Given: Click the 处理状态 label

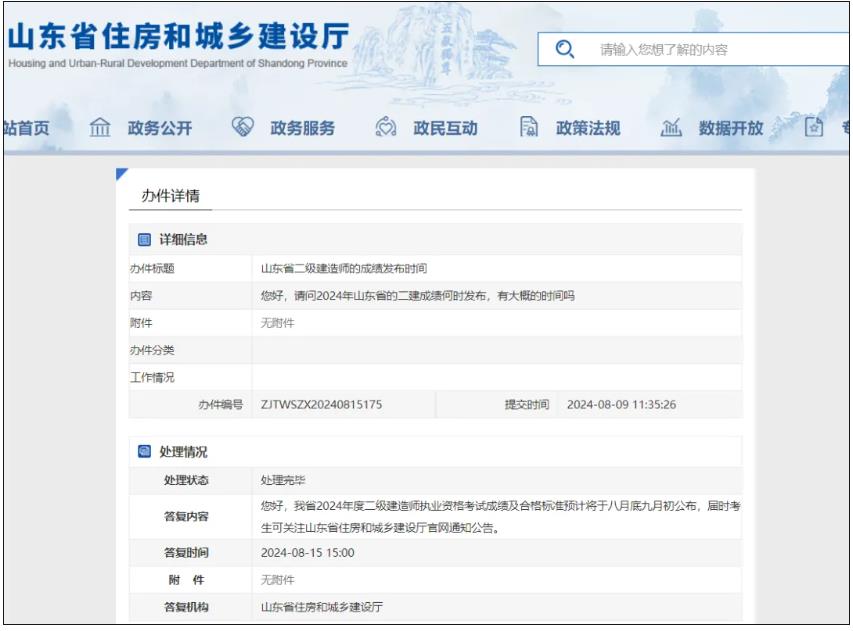Looking at the screenshot, I should click(x=187, y=480).
